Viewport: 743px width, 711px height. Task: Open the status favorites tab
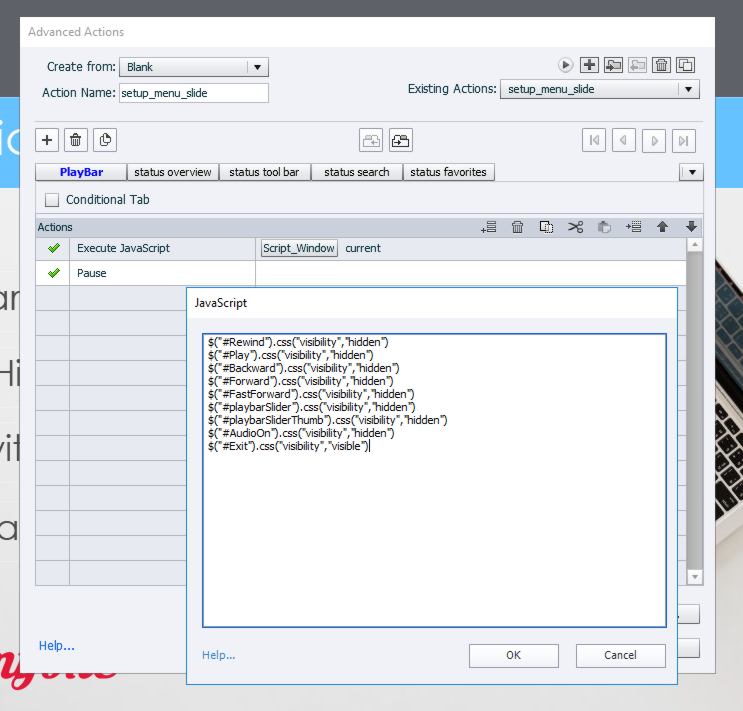[448, 172]
